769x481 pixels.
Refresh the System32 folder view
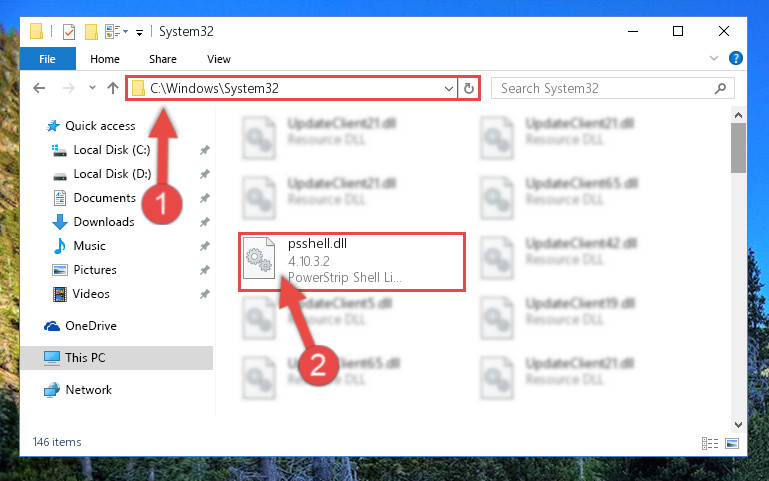click(x=469, y=88)
